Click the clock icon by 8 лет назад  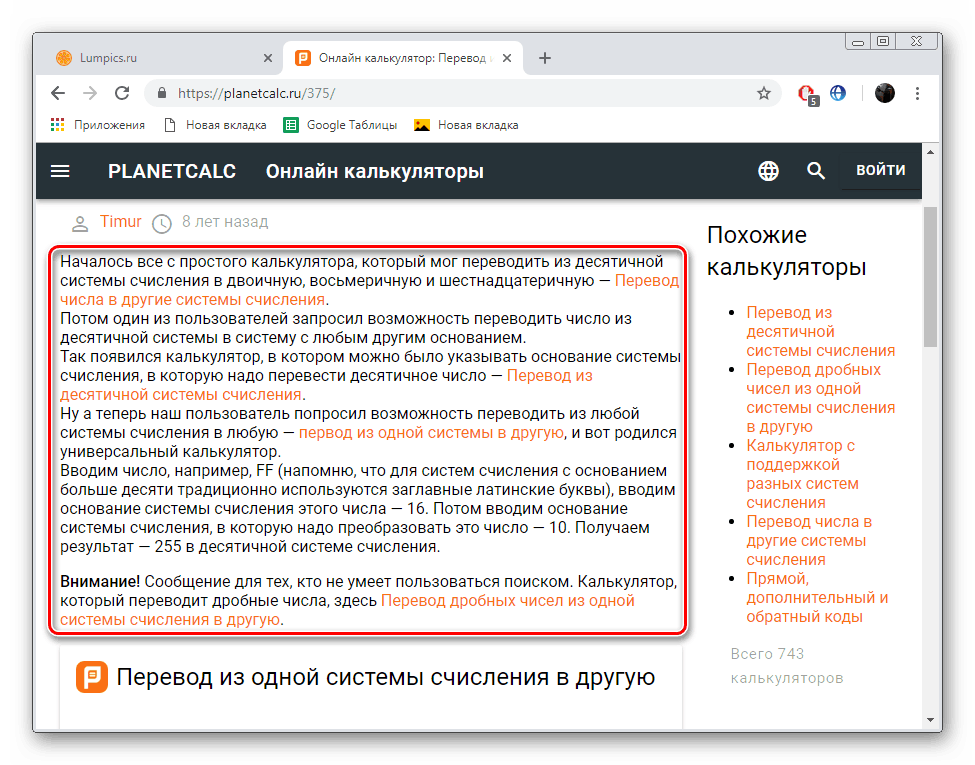click(162, 223)
